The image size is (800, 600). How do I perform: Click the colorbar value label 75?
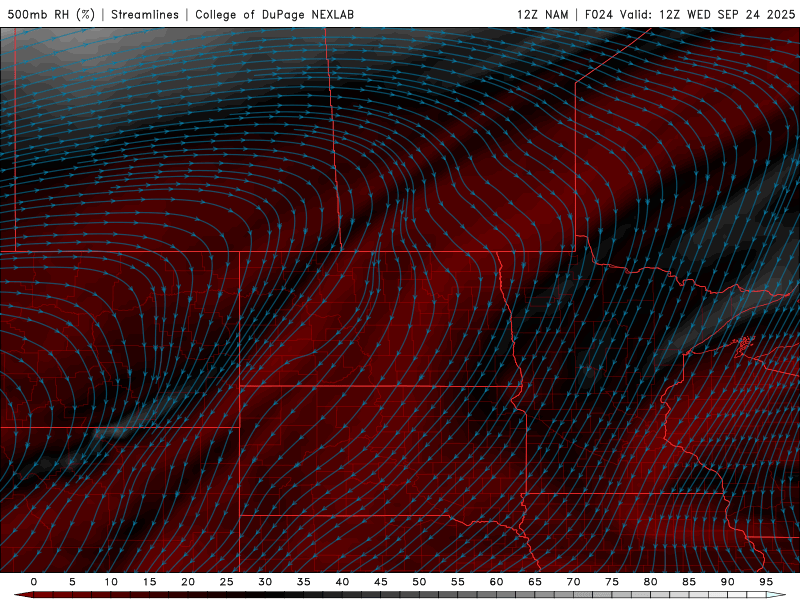pos(612,582)
